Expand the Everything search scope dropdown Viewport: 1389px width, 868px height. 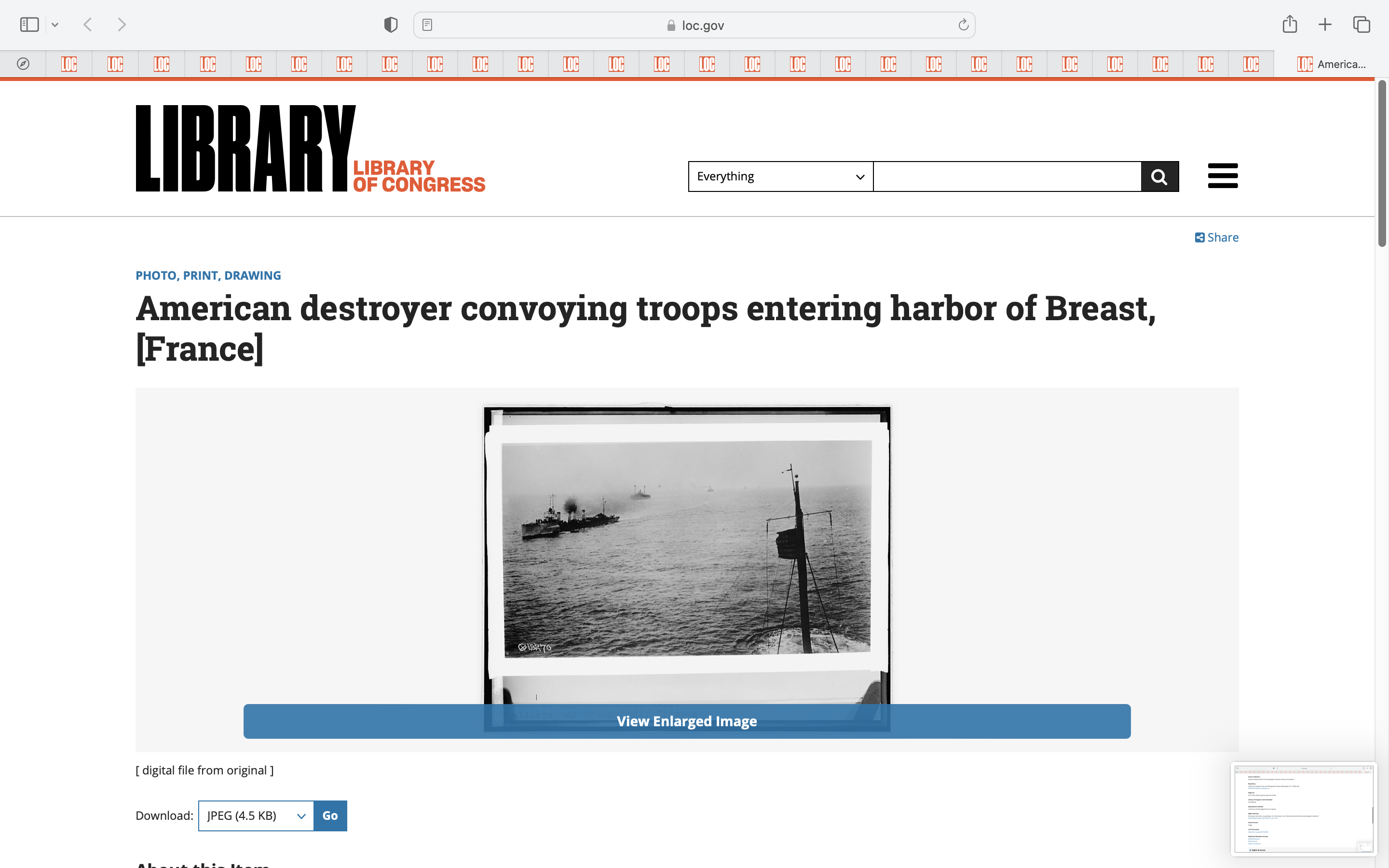780,177
